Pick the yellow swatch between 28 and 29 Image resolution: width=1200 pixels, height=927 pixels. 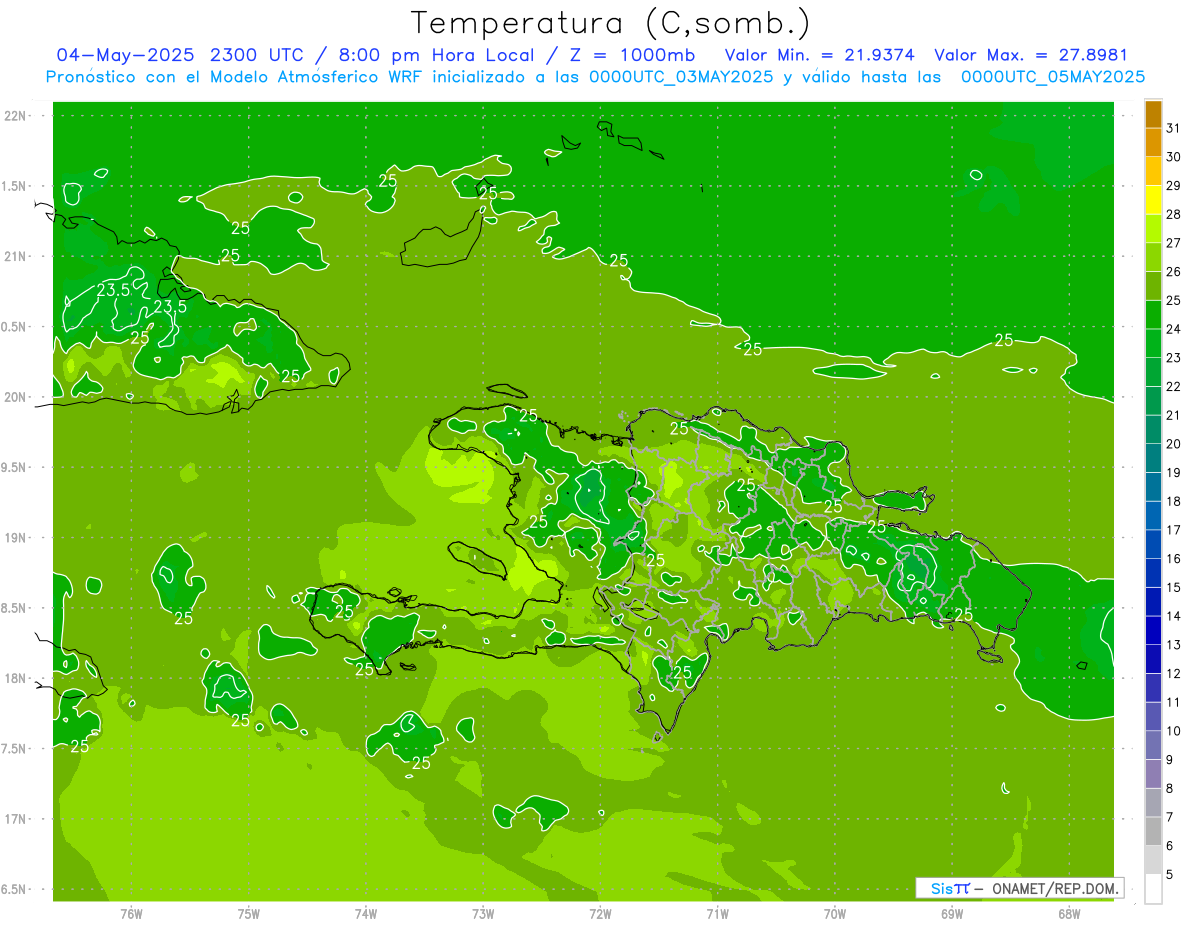(1153, 200)
